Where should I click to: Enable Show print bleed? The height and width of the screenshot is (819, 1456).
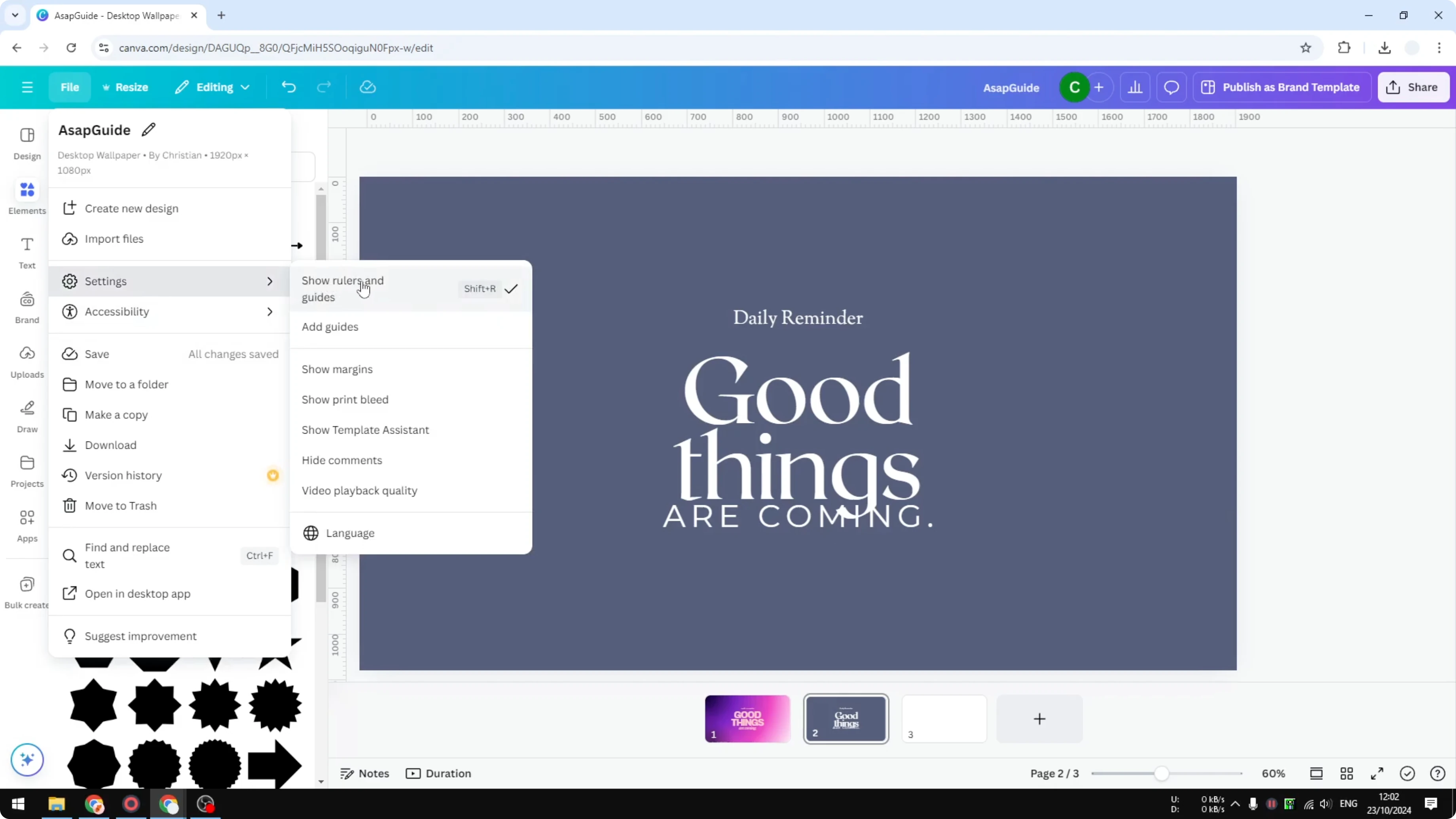point(345,400)
